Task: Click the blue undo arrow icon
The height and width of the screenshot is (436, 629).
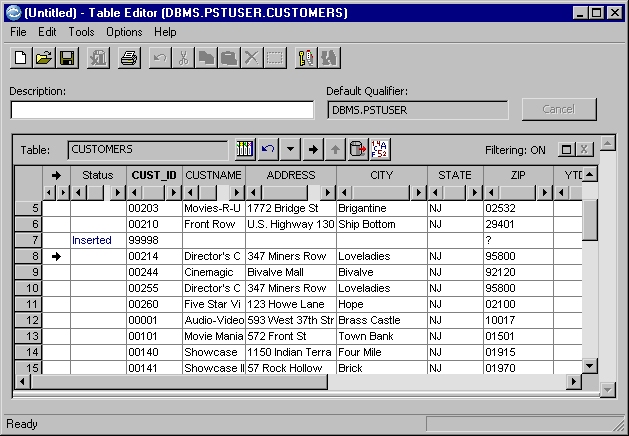Action: pyautogui.click(x=267, y=150)
